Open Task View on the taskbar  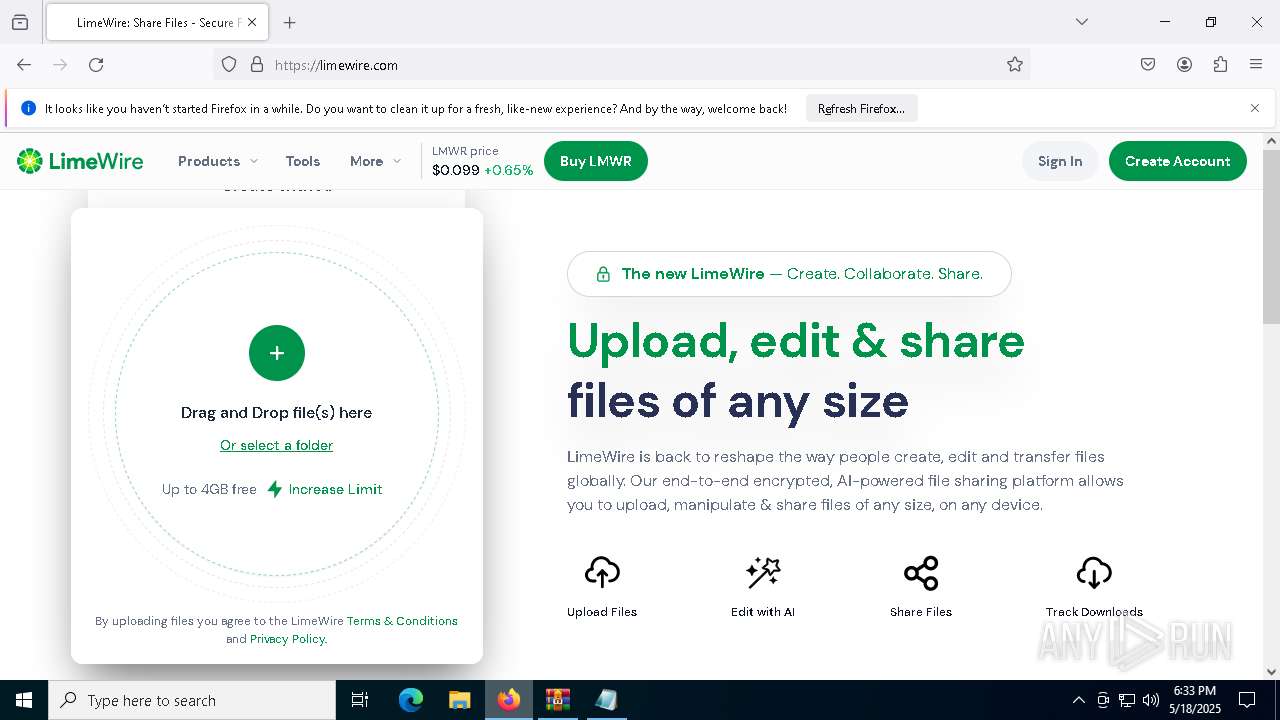360,700
